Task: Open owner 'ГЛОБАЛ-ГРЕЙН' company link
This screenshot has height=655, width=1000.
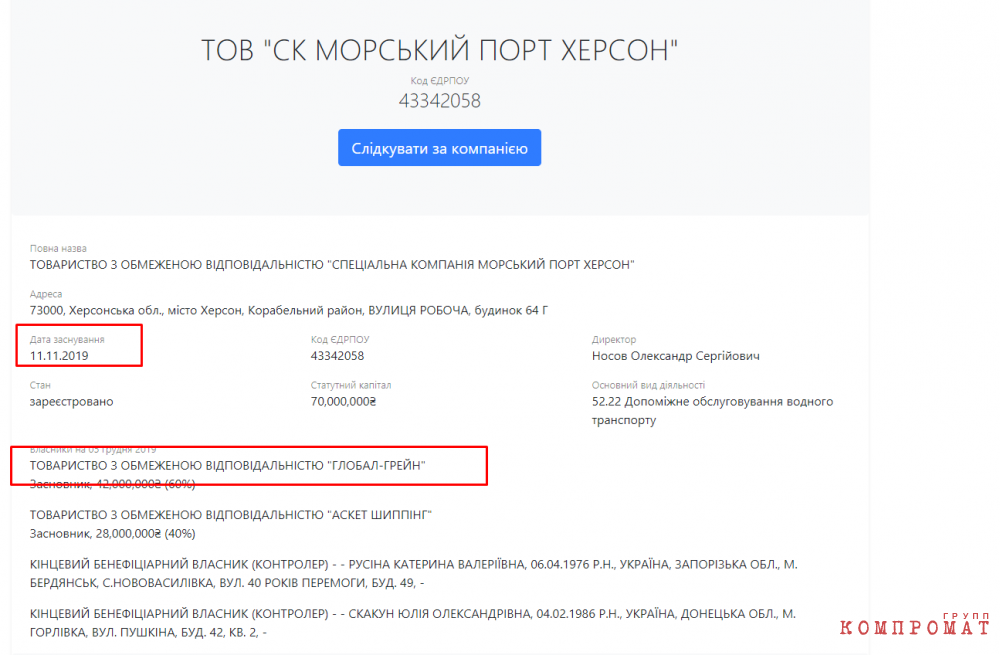Action: pyautogui.click(x=228, y=466)
